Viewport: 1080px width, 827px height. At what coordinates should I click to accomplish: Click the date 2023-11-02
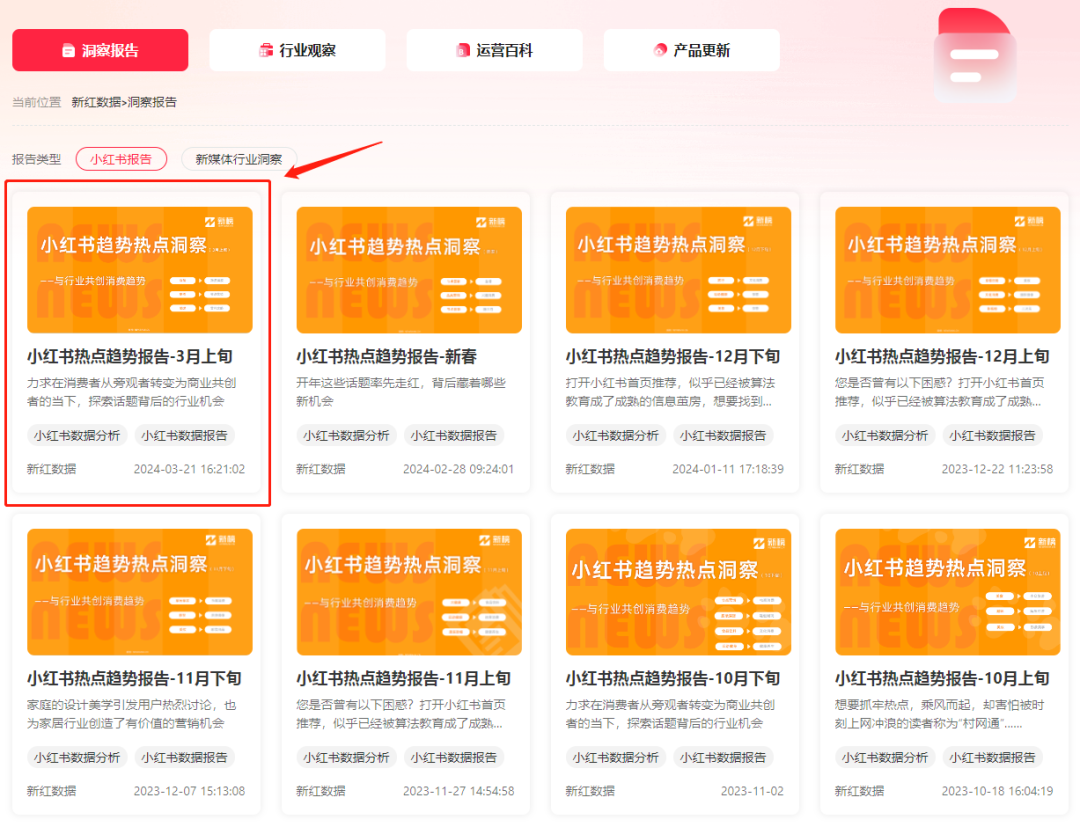click(x=752, y=792)
